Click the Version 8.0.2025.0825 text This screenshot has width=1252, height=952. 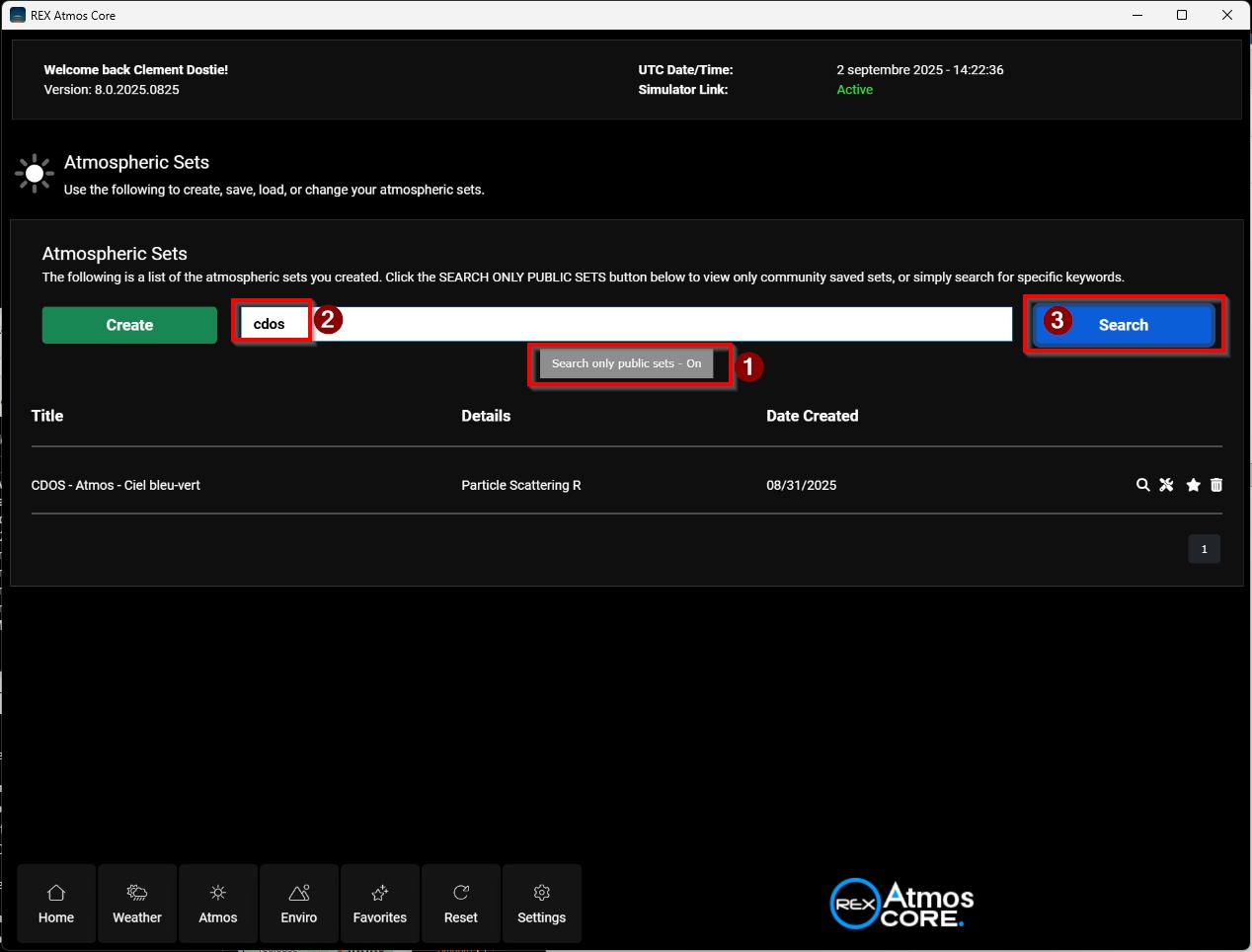tap(112, 90)
